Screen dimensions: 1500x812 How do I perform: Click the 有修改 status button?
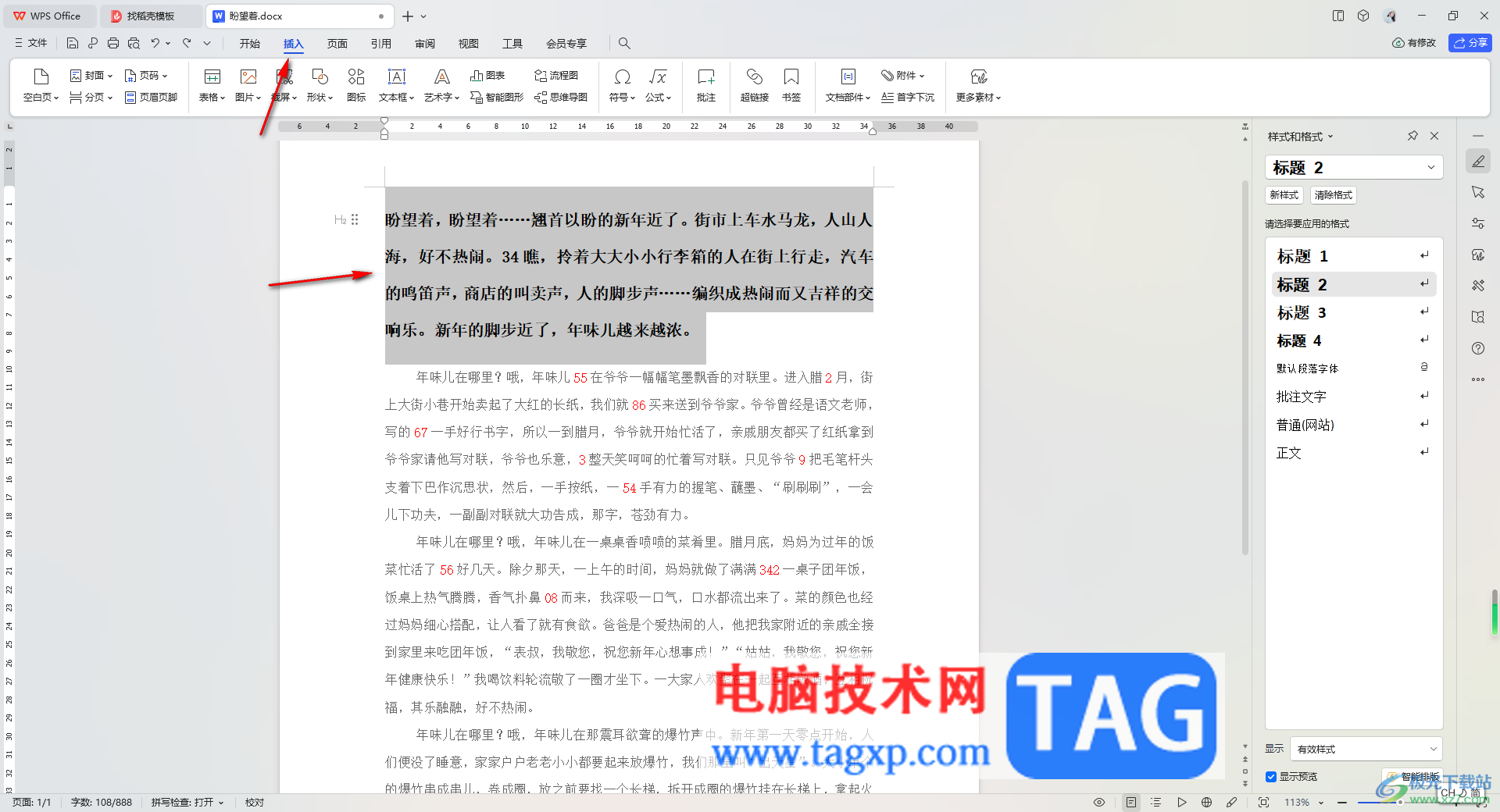(1414, 43)
